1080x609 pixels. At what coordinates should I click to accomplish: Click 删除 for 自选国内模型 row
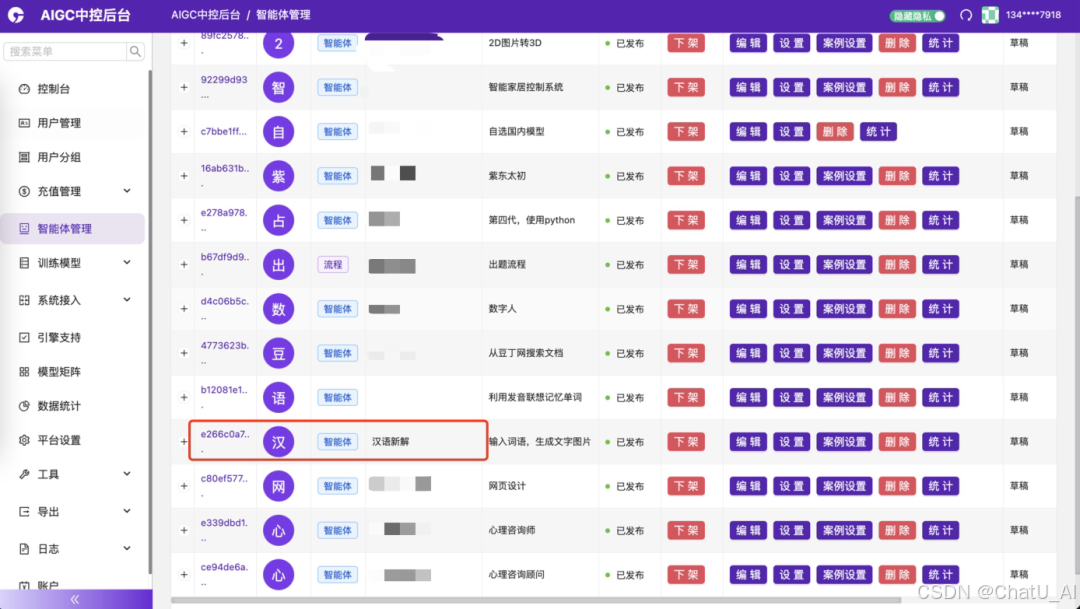[x=835, y=132]
